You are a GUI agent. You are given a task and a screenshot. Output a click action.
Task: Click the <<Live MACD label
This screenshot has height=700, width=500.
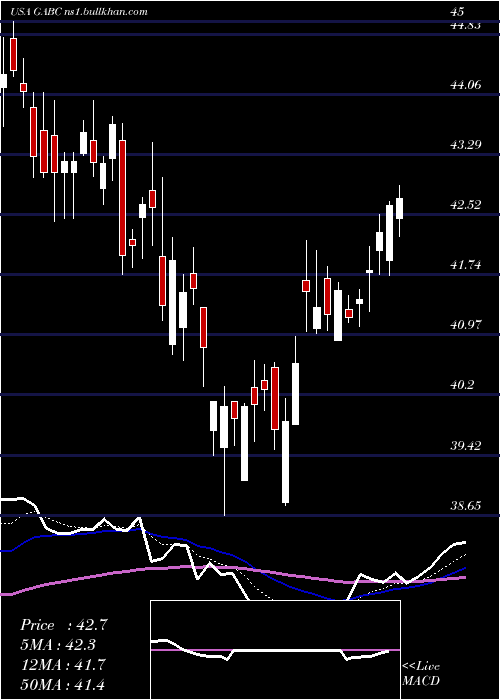click(421, 673)
